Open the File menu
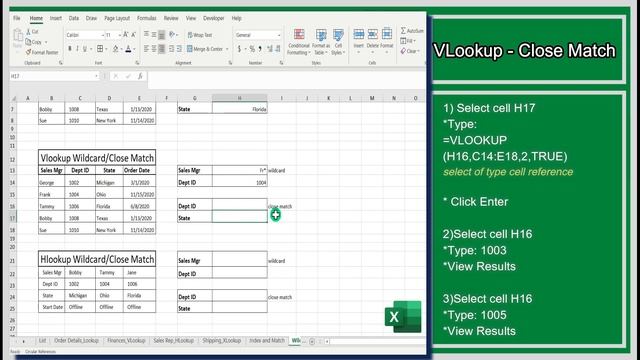The image size is (640, 360). [x=17, y=18]
